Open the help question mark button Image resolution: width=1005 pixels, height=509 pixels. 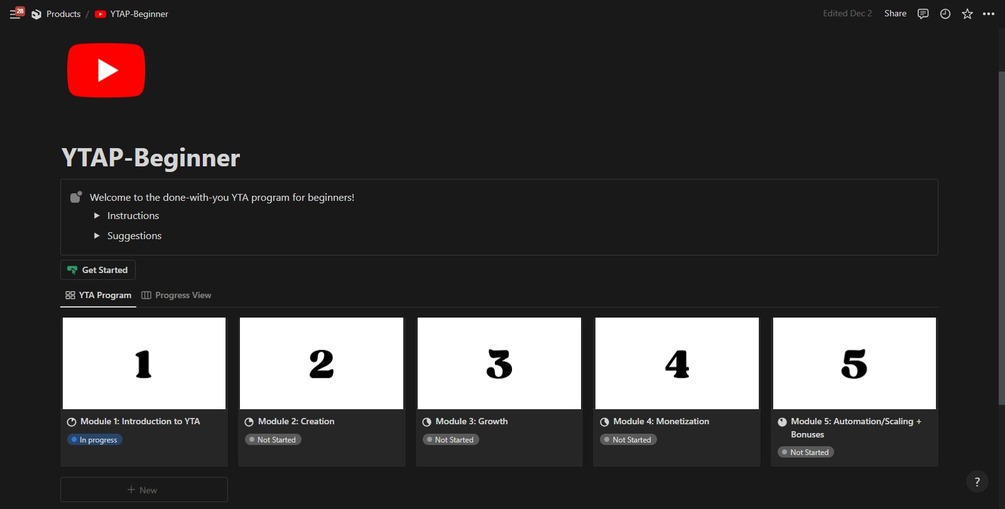tap(977, 482)
